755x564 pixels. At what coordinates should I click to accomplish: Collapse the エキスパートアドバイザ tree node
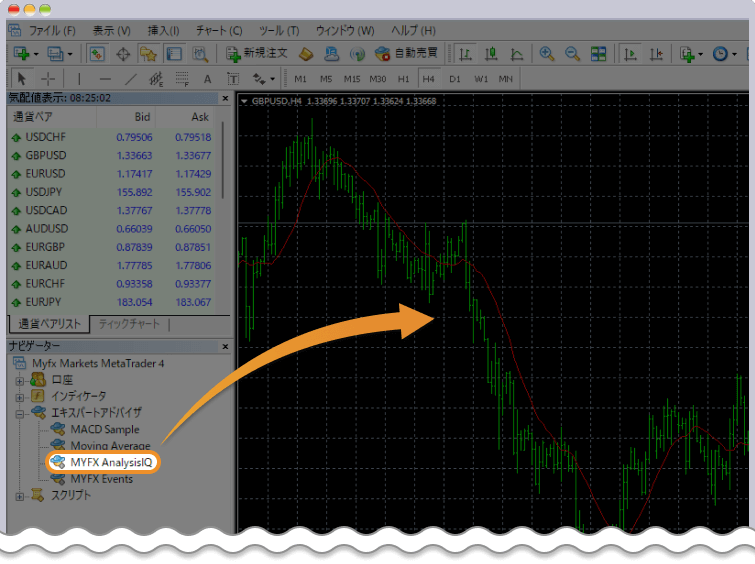[x=19, y=412]
